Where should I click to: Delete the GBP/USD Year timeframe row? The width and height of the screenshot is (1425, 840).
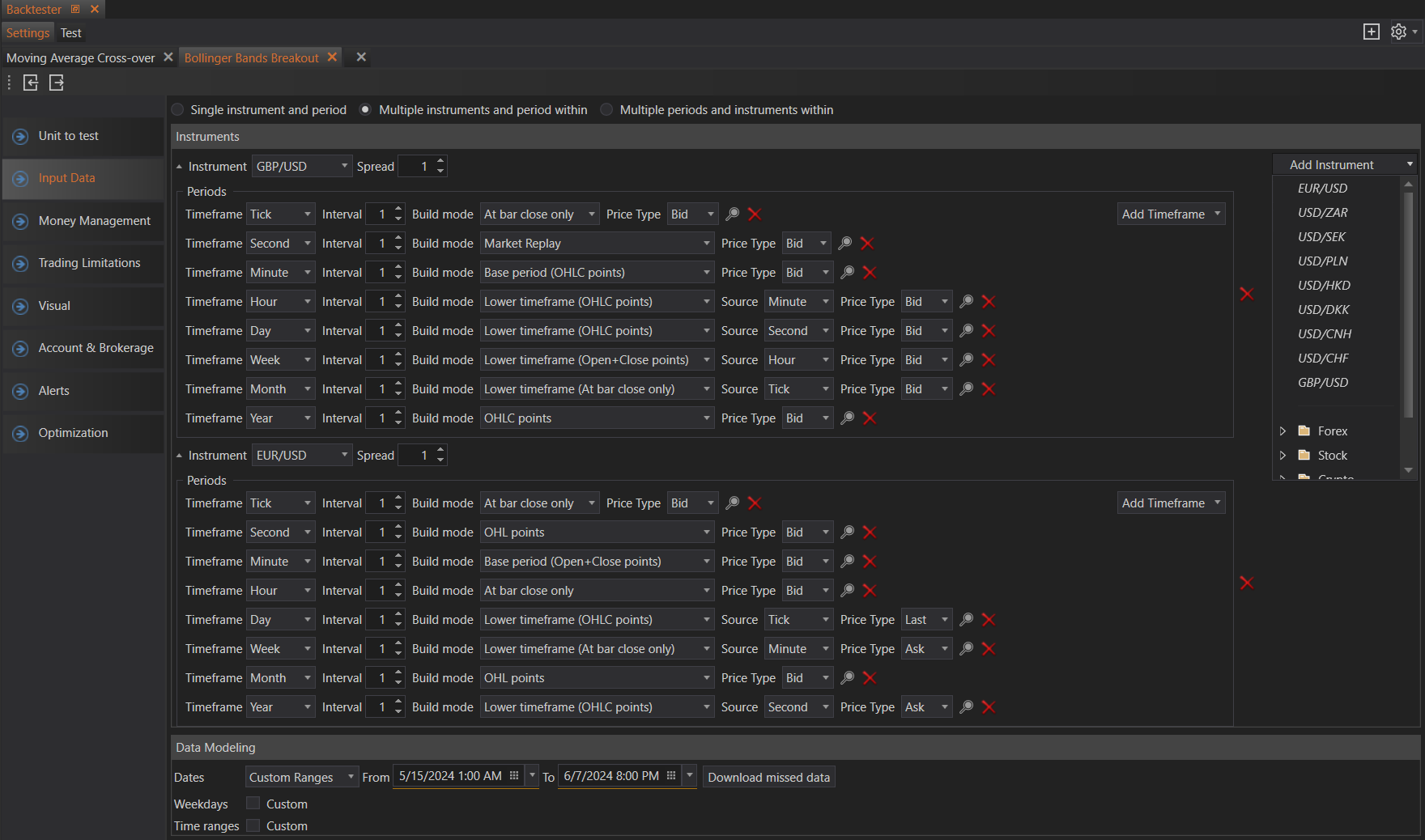[869, 418]
